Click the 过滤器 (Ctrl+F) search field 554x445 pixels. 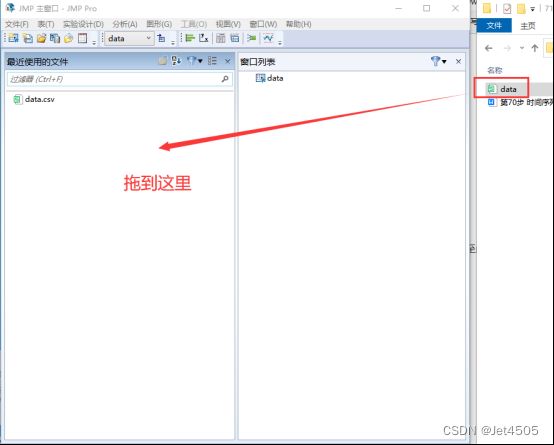[120, 79]
